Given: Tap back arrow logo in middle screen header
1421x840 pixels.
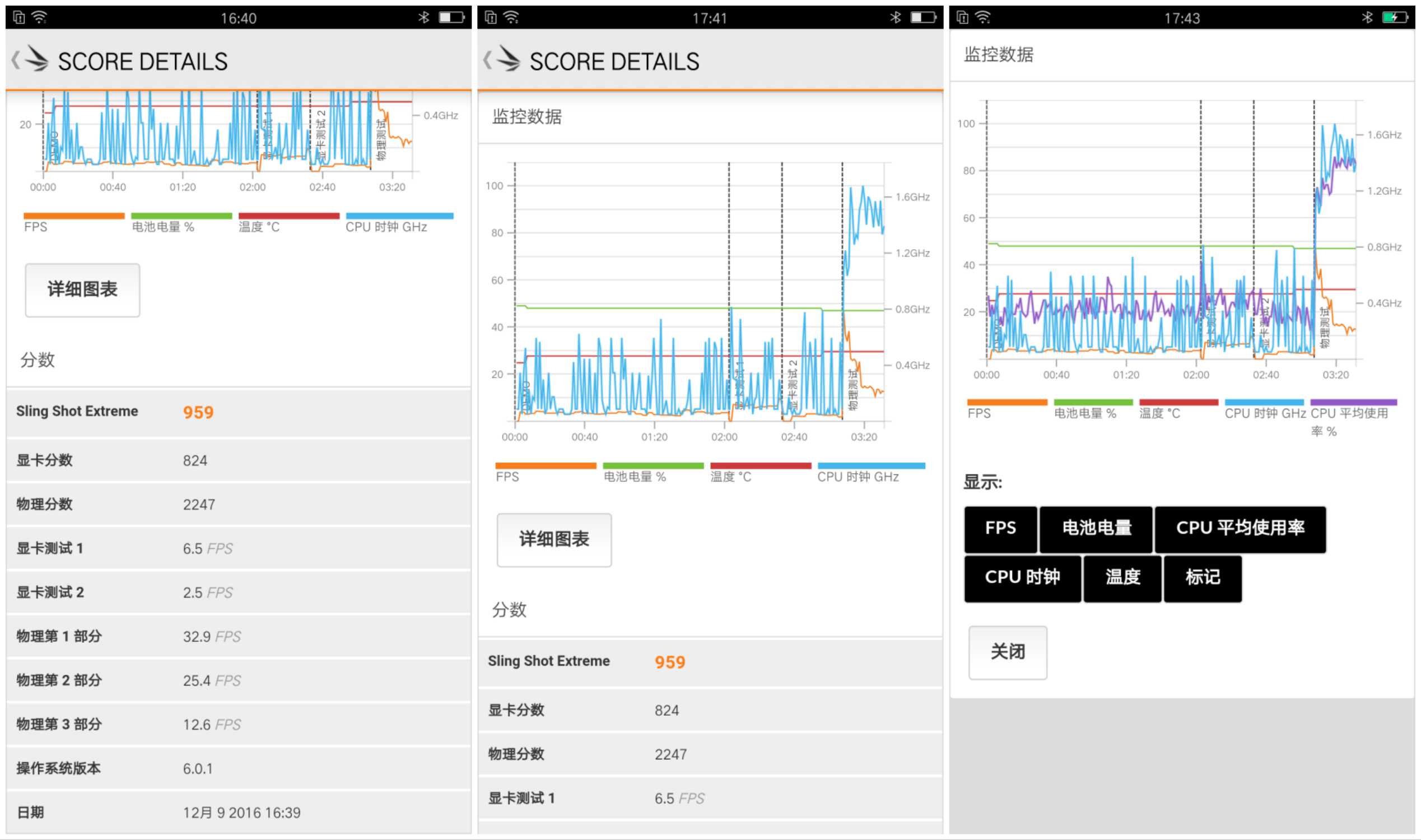Looking at the screenshot, I should 503,59.
